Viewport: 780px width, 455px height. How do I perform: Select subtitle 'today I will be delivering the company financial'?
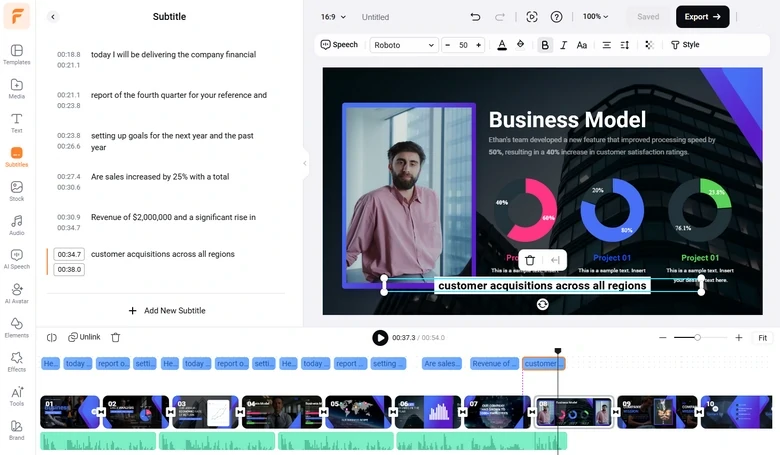[x=173, y=55]
